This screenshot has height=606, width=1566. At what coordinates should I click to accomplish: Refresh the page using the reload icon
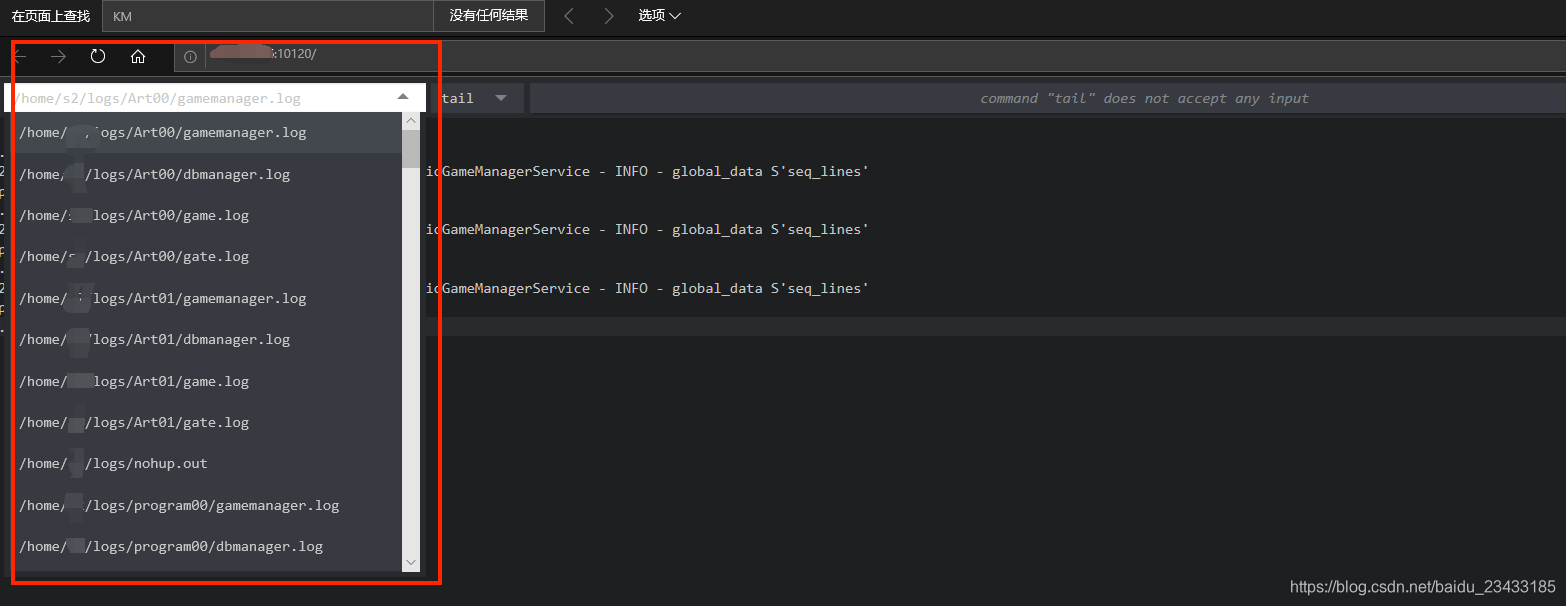coord(97,56)
